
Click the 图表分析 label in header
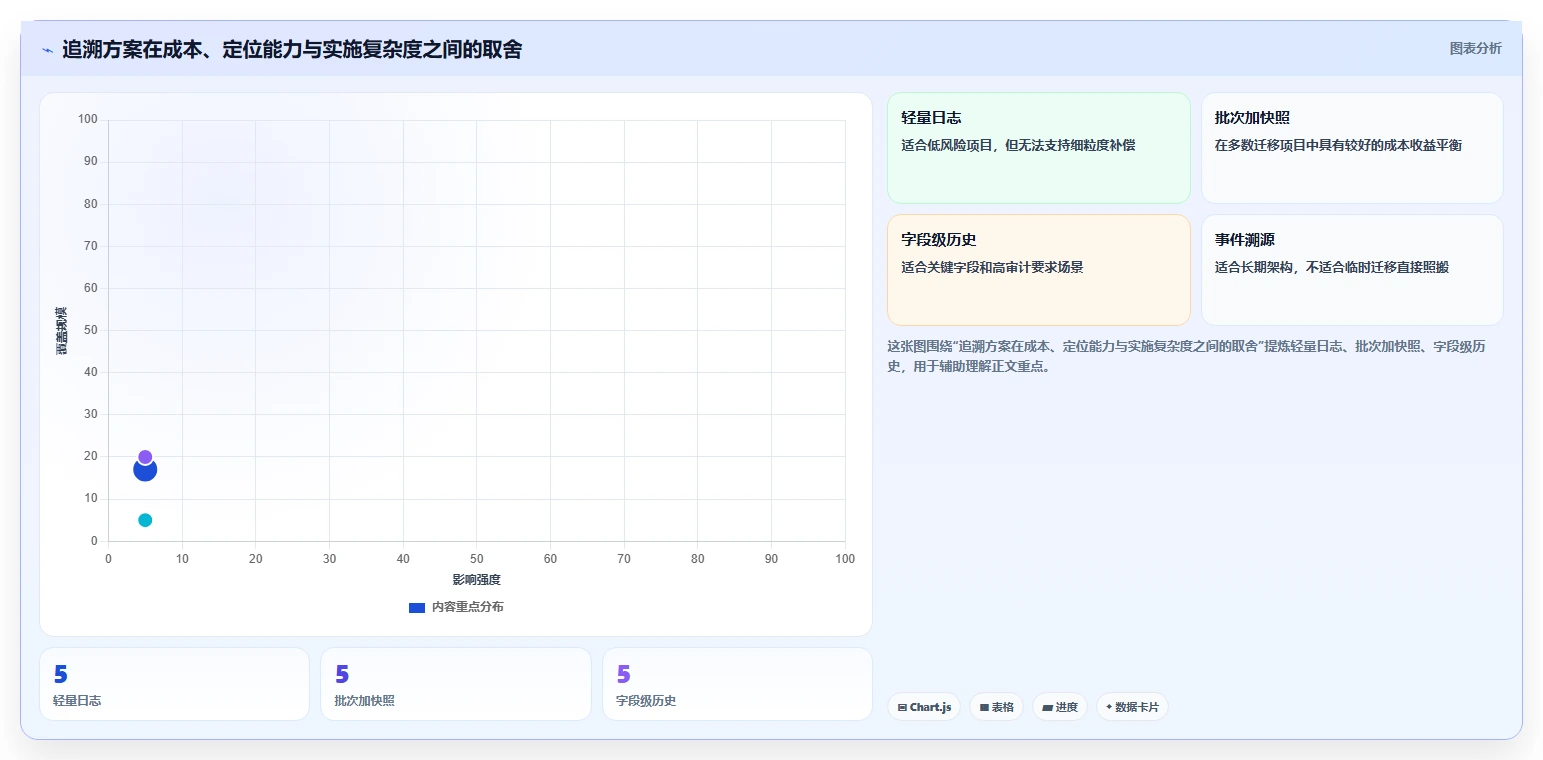(x=1475, y=48)
